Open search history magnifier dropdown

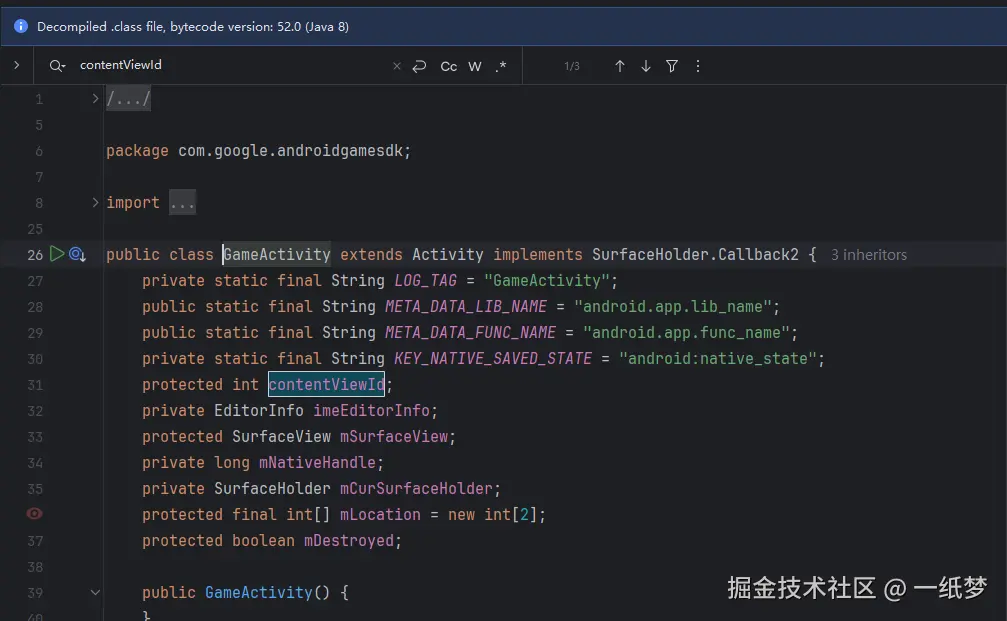[57, 66]
